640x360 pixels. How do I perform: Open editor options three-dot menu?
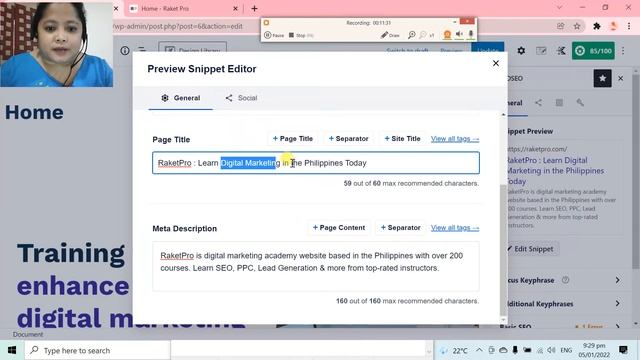pyautogui.click(x=623, y=51)
